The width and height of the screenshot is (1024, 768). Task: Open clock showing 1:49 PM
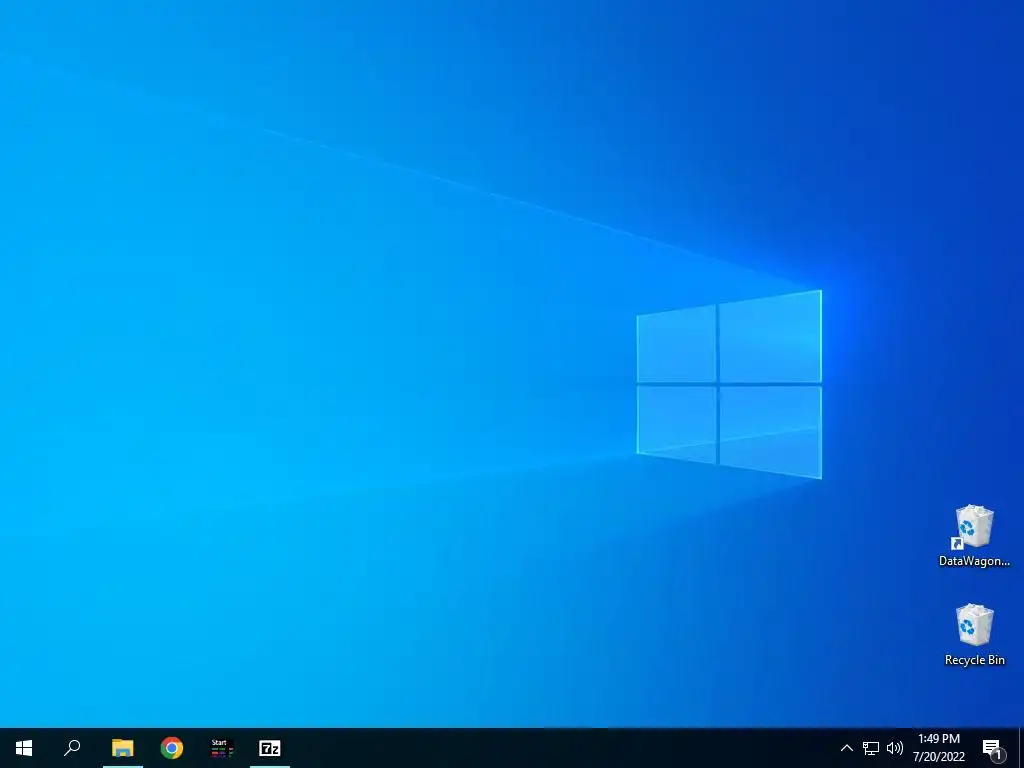pyautogui.click(x=938, y=748)
